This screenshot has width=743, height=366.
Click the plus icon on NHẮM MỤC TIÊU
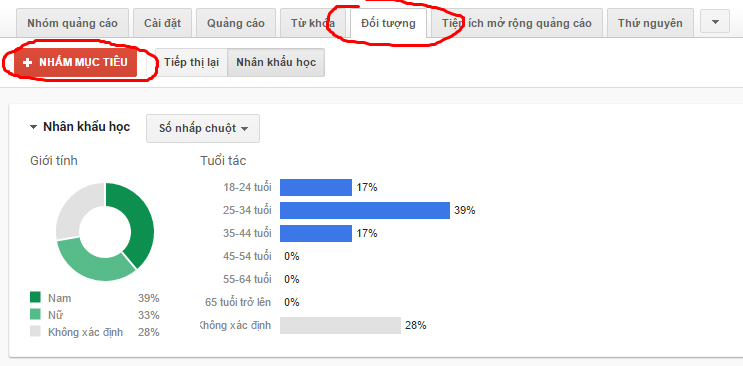(x=27, y=63)
